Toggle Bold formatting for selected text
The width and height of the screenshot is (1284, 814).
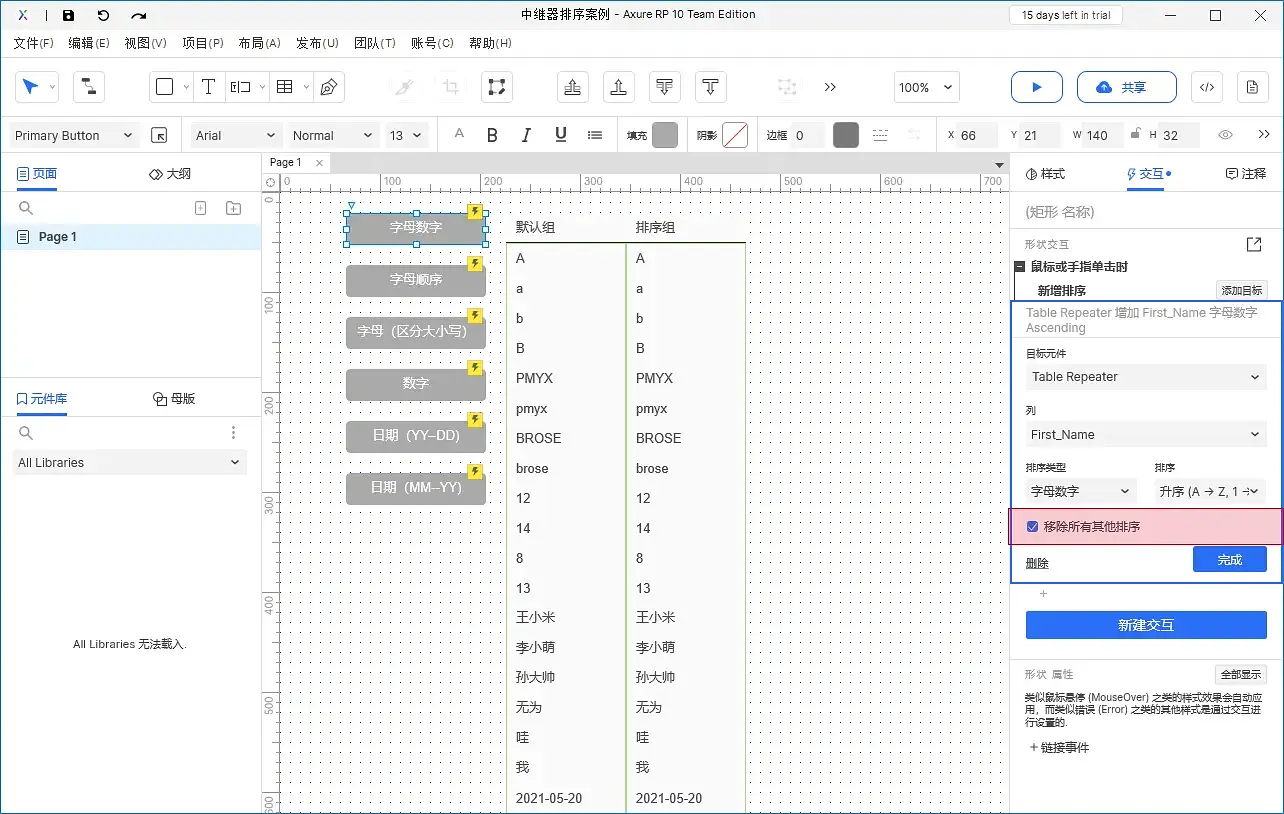(492, 134)
